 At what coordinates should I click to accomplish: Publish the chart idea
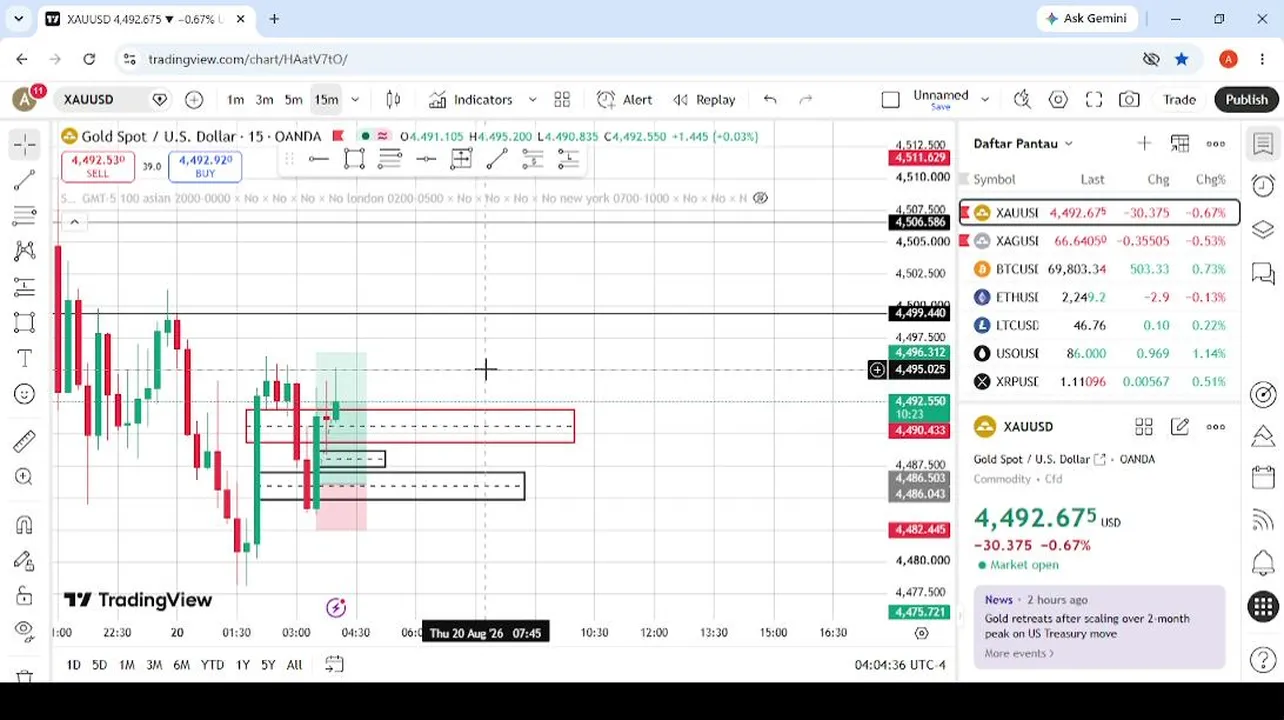[x=1246, y=99]
